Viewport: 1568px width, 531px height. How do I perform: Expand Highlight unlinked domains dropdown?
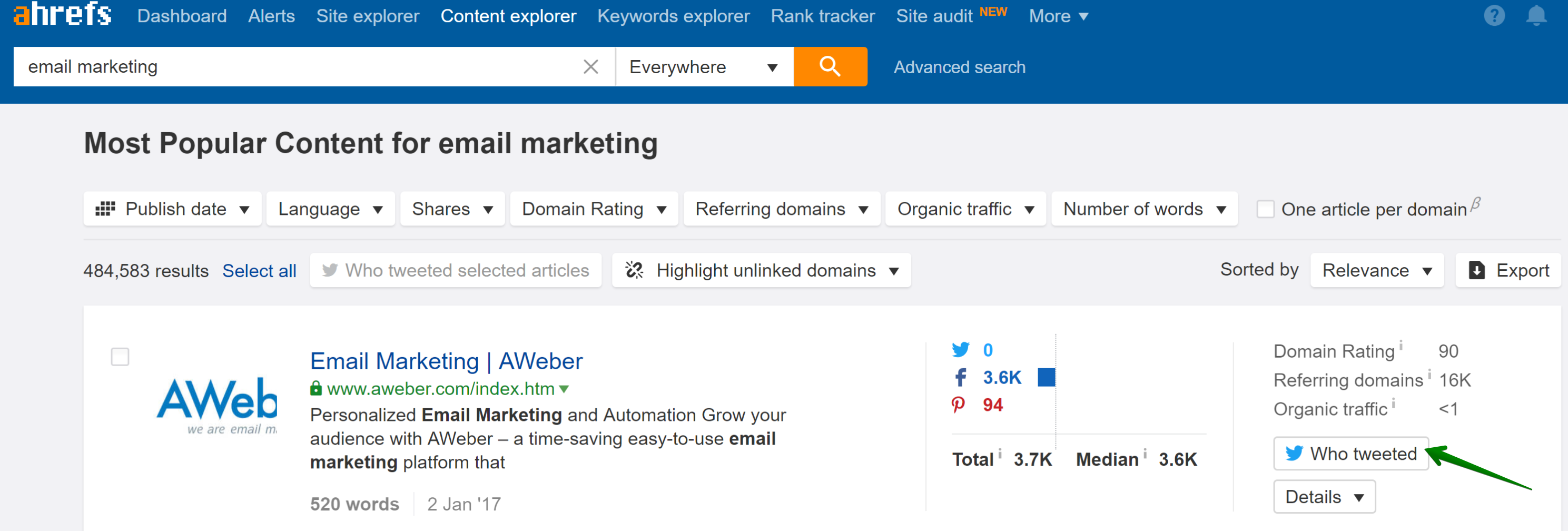(x=762, y=270)
